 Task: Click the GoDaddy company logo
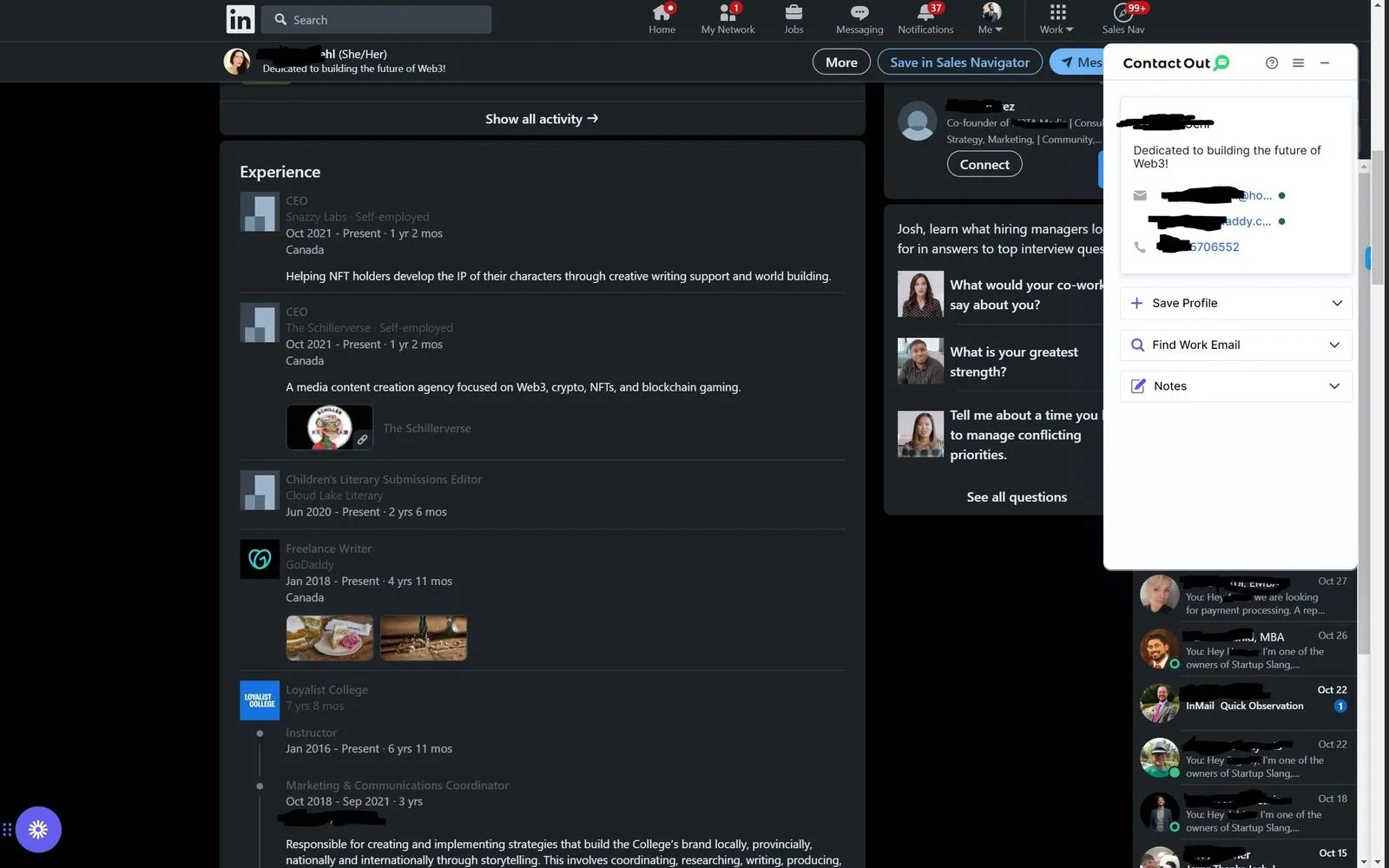click(260, 559)
